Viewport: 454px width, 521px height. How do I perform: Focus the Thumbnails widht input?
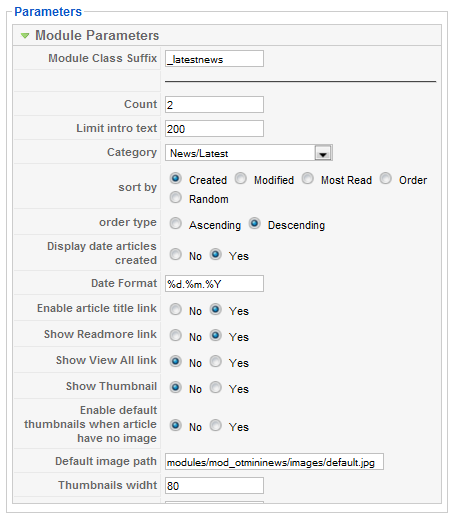[214, 486]
